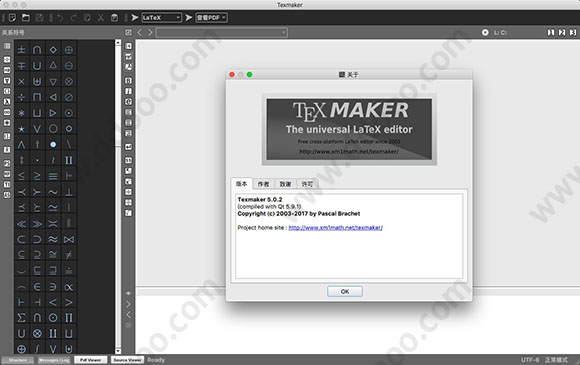Switch to the 作者 tab
580x365 pixels.
263,184
